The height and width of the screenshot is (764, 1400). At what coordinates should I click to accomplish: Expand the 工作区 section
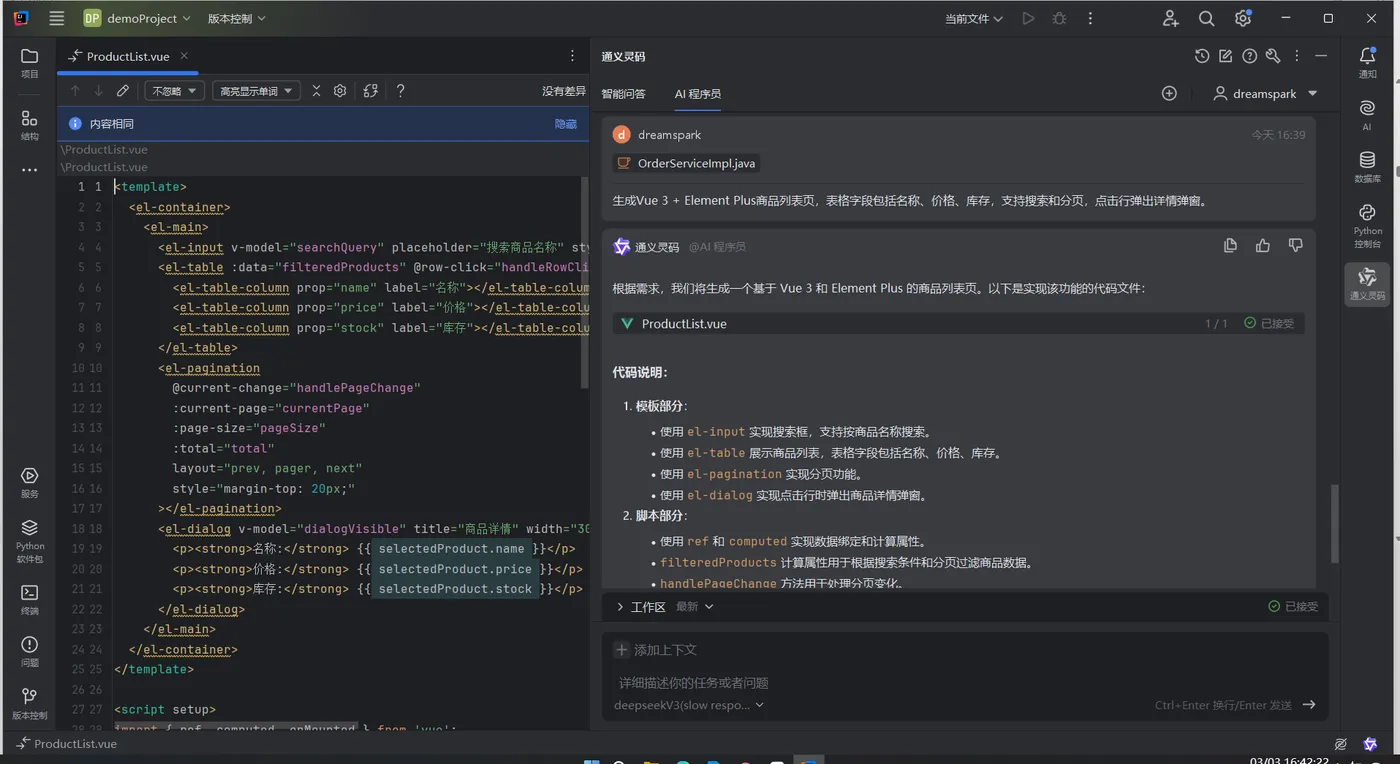point(640,607)
